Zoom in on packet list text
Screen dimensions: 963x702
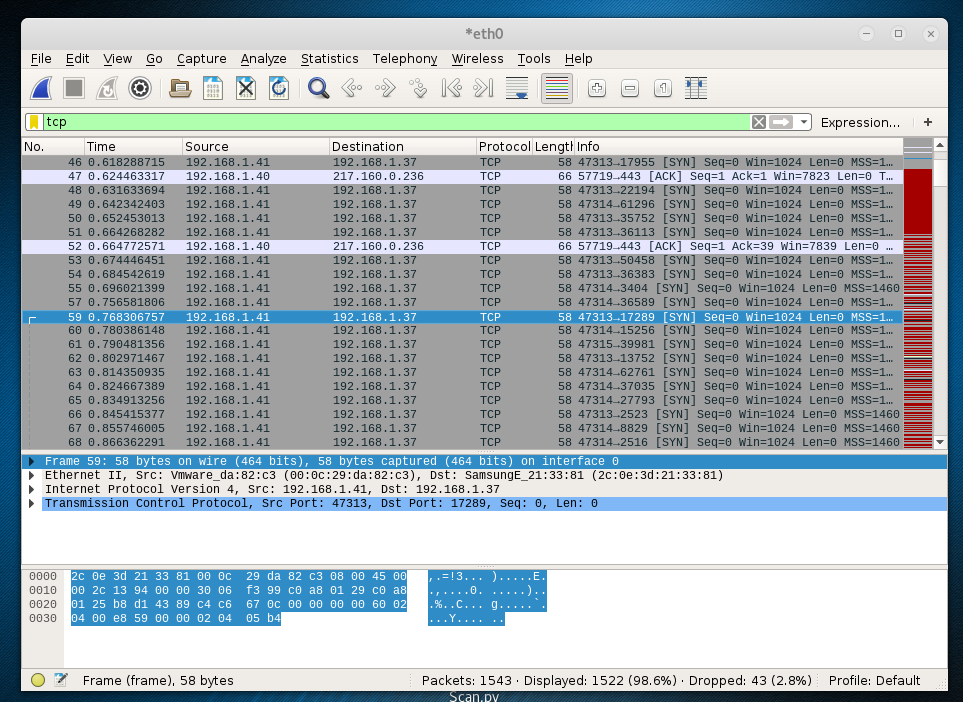tap(597, 88)
